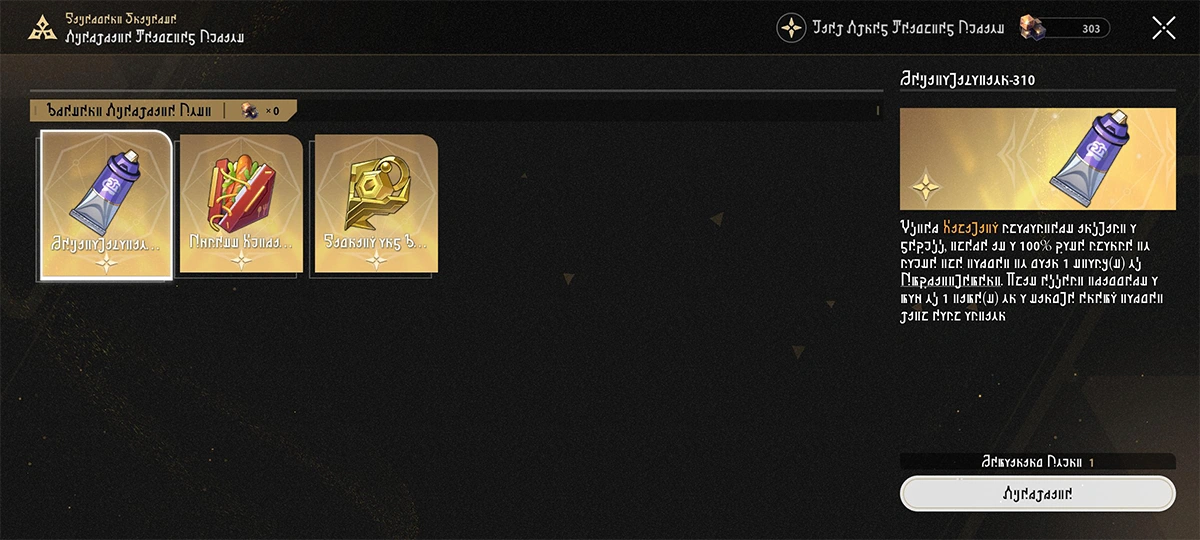
Task: Select the red sandwich lunch bag item
Action: [241, 204]
